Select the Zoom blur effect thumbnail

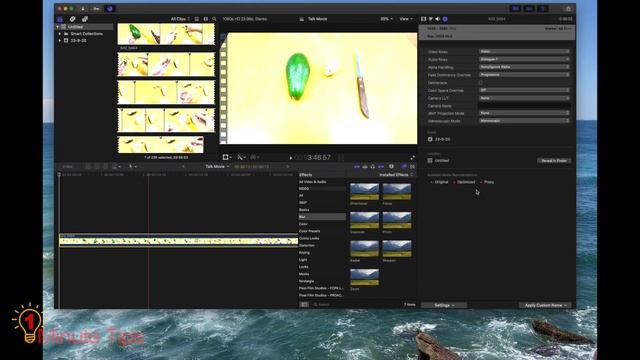coord(364,277)
